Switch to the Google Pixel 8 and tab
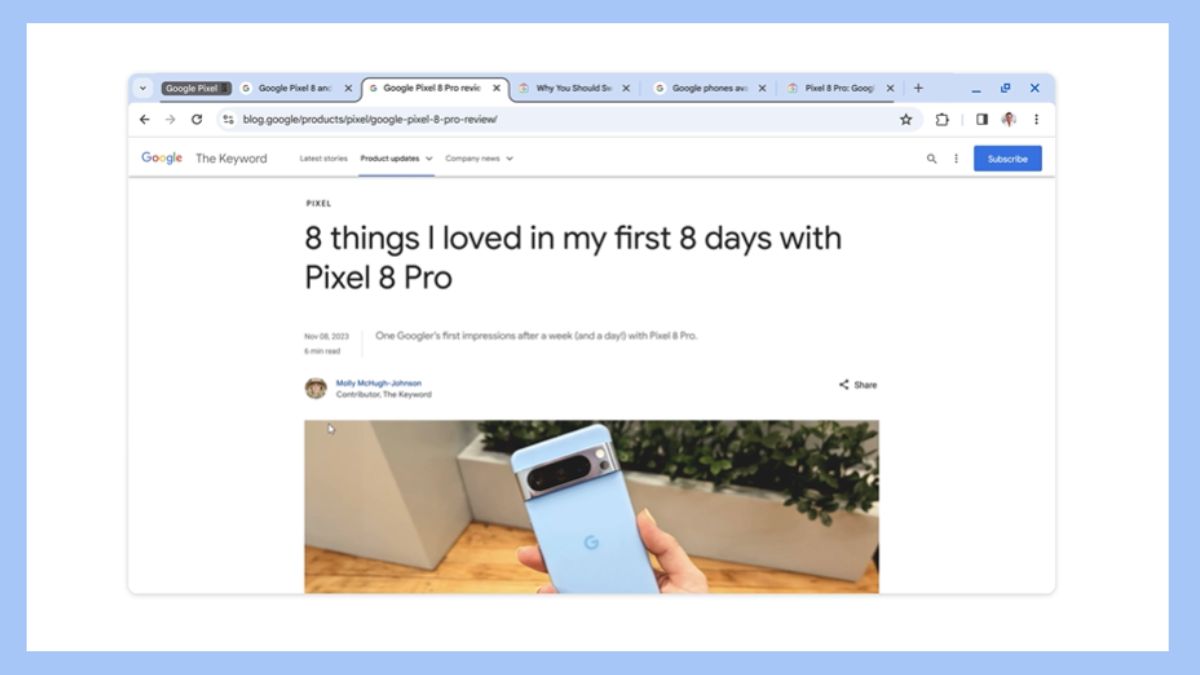1200x675 pixels. click(x=294, y=88)
